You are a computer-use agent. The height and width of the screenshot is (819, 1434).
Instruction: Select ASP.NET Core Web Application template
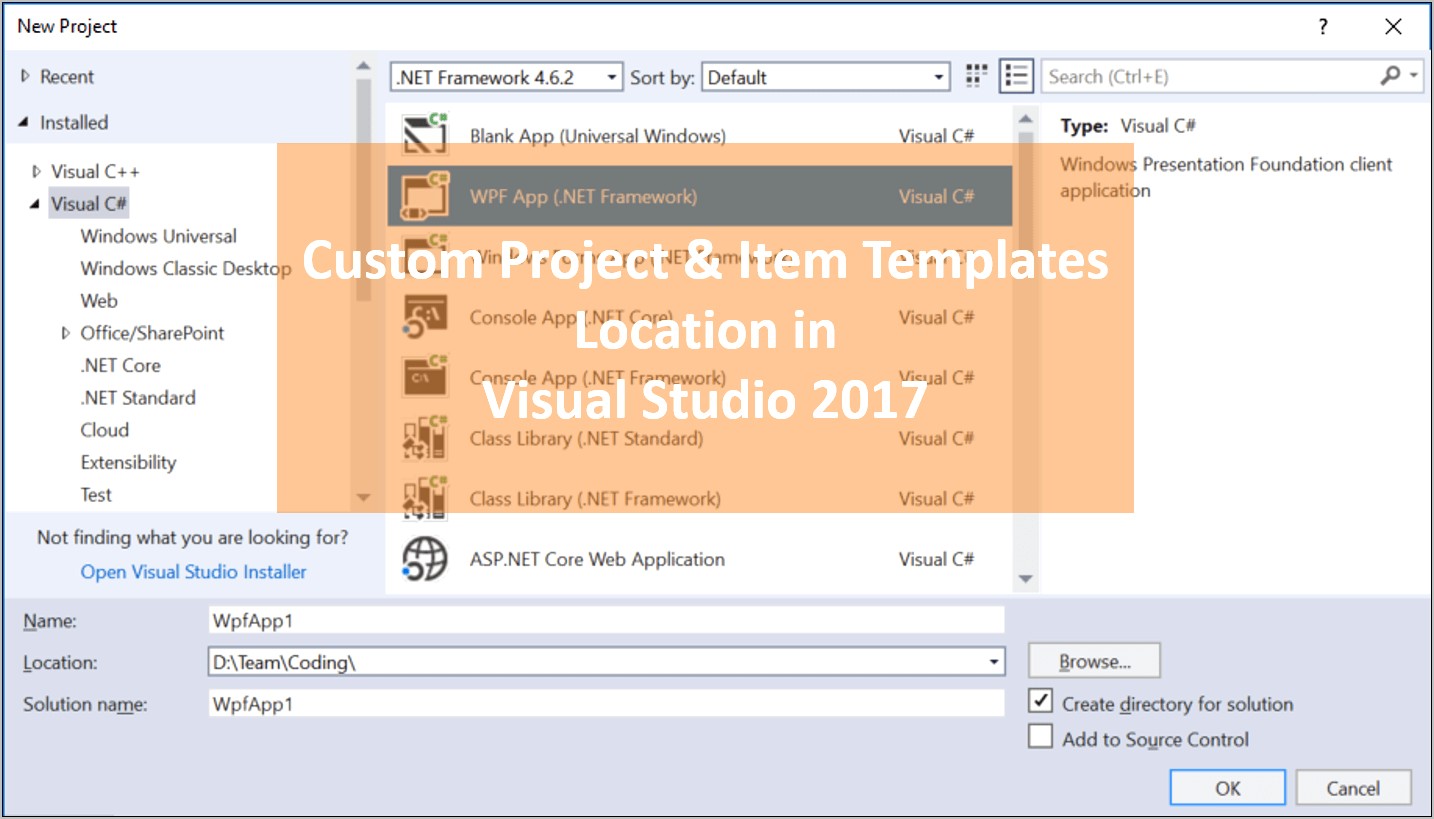tap(700, 558)
